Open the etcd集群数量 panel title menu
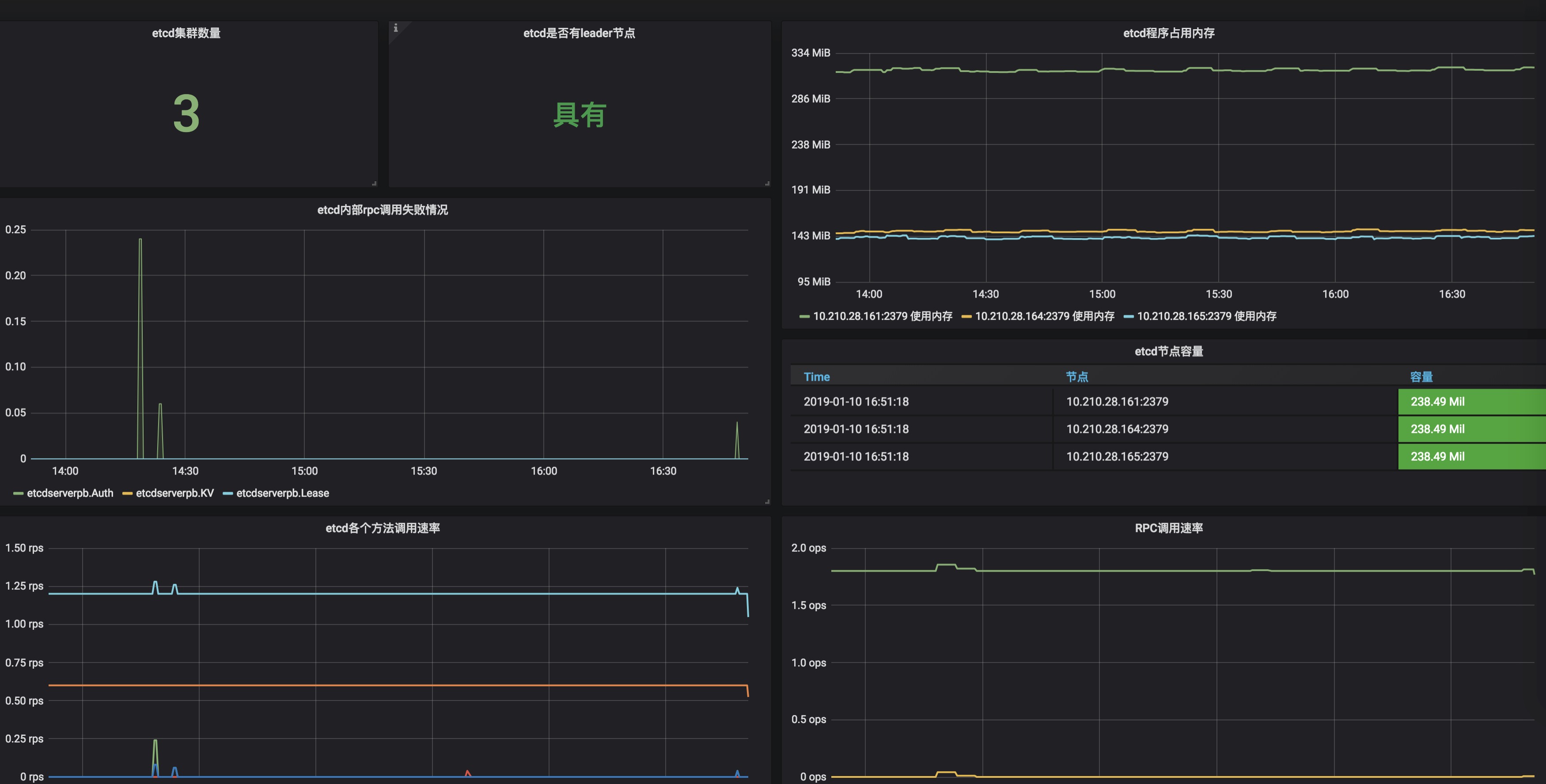The image size is (1546, 784). point(186,33)
